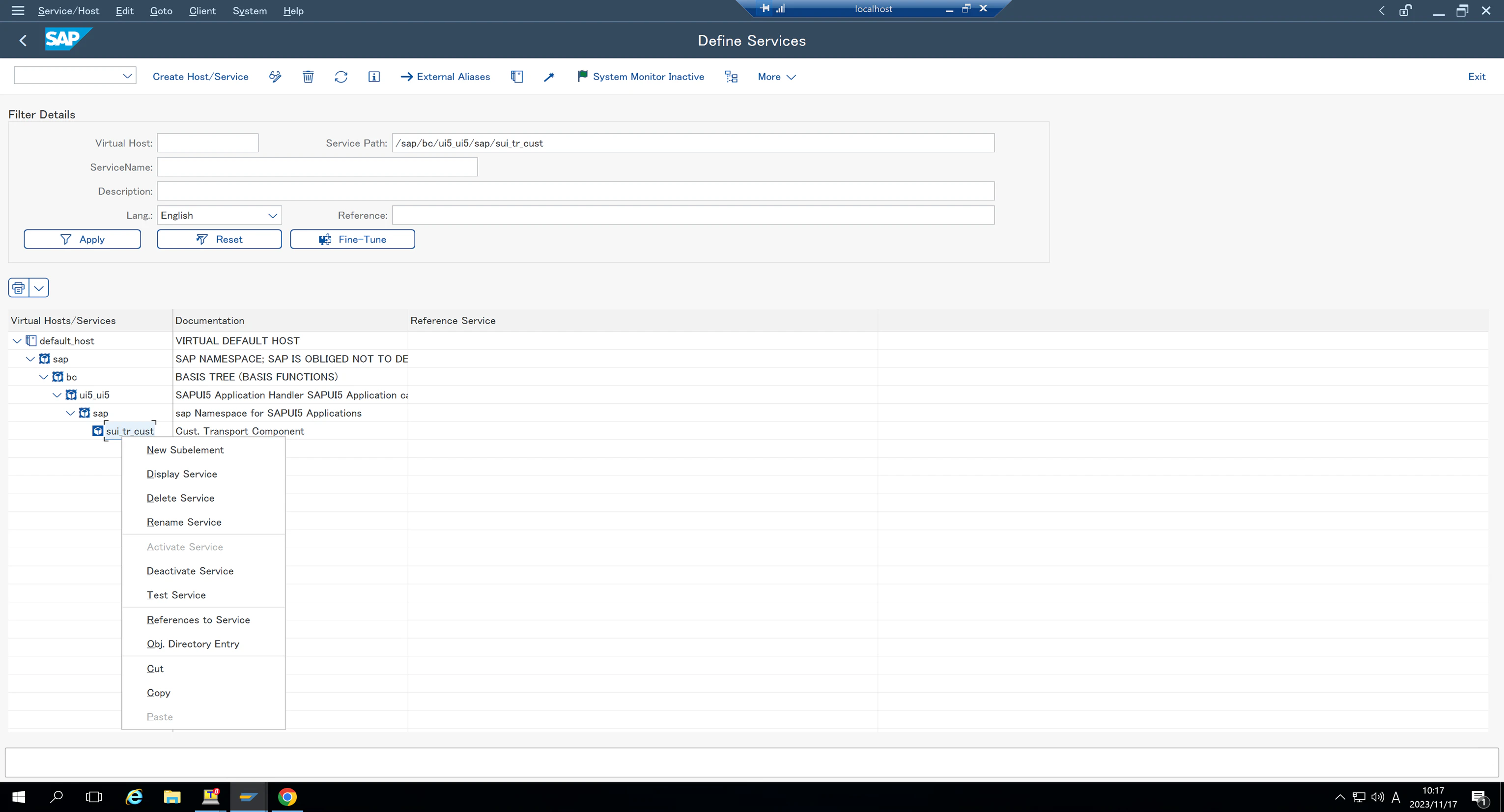The image size is (1504, 812).
Task: Click the hierarchy tree icon in toolbar
Action: (x=732, y=77)
